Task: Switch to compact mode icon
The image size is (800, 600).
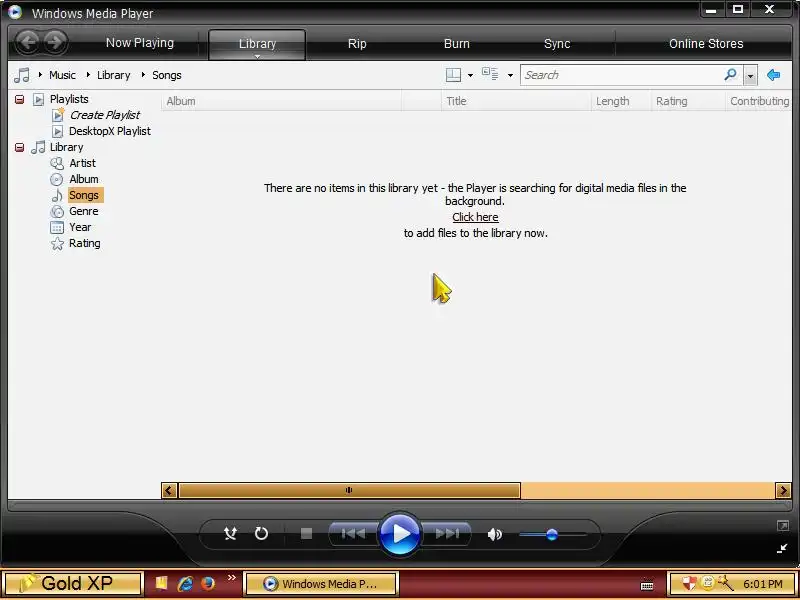Action: (x=782, y=548)
